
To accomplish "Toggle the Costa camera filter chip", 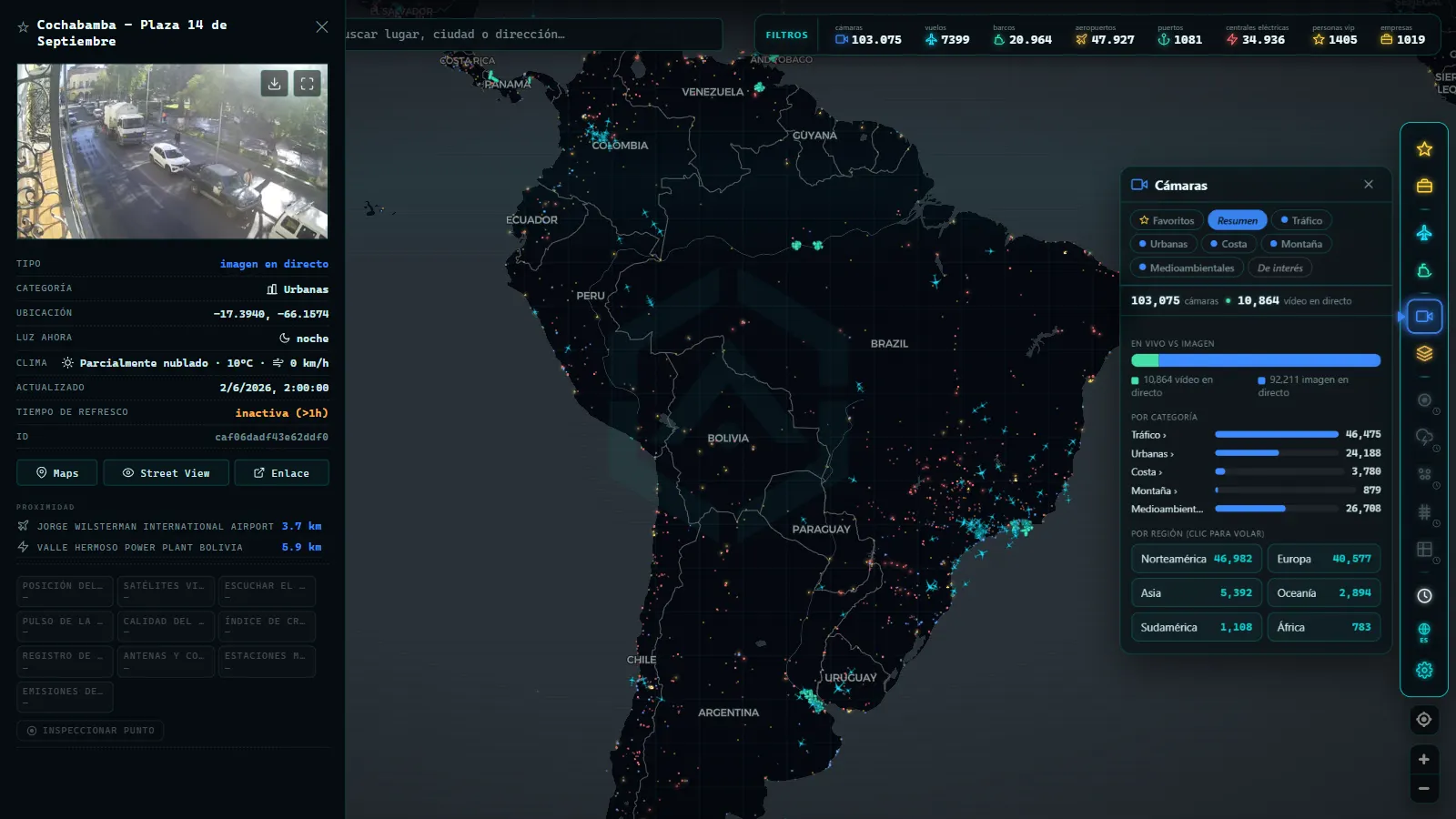I will (1228, 244).
